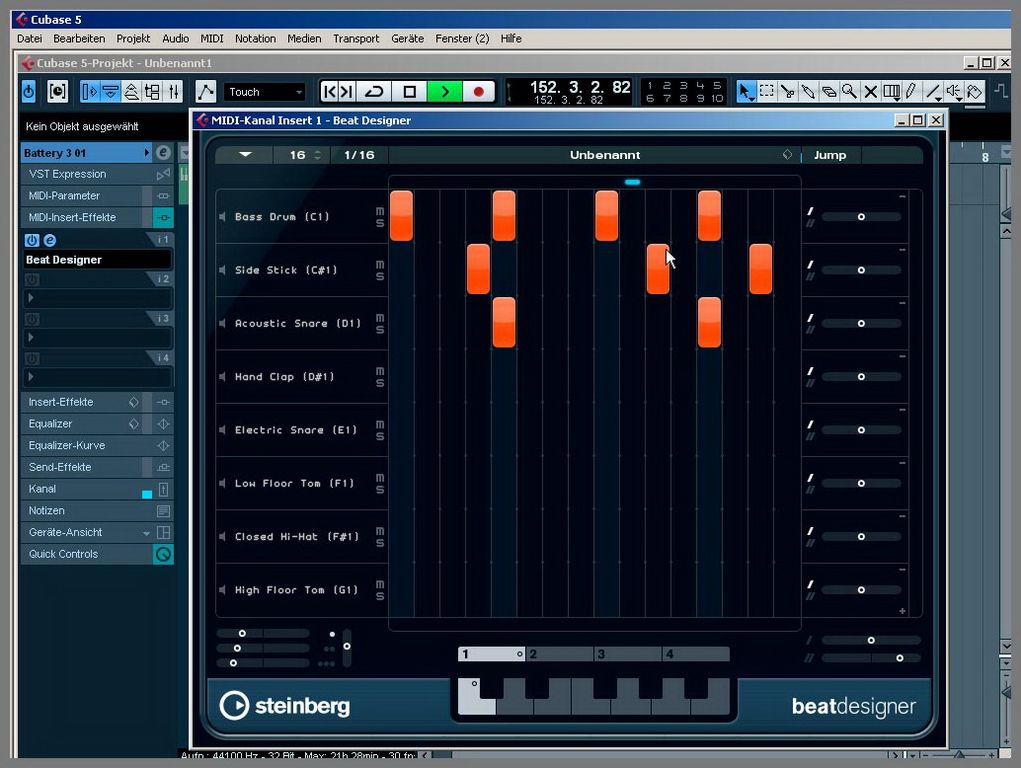
Task: Show the Pool window toolbar icon
Action: 152,92
